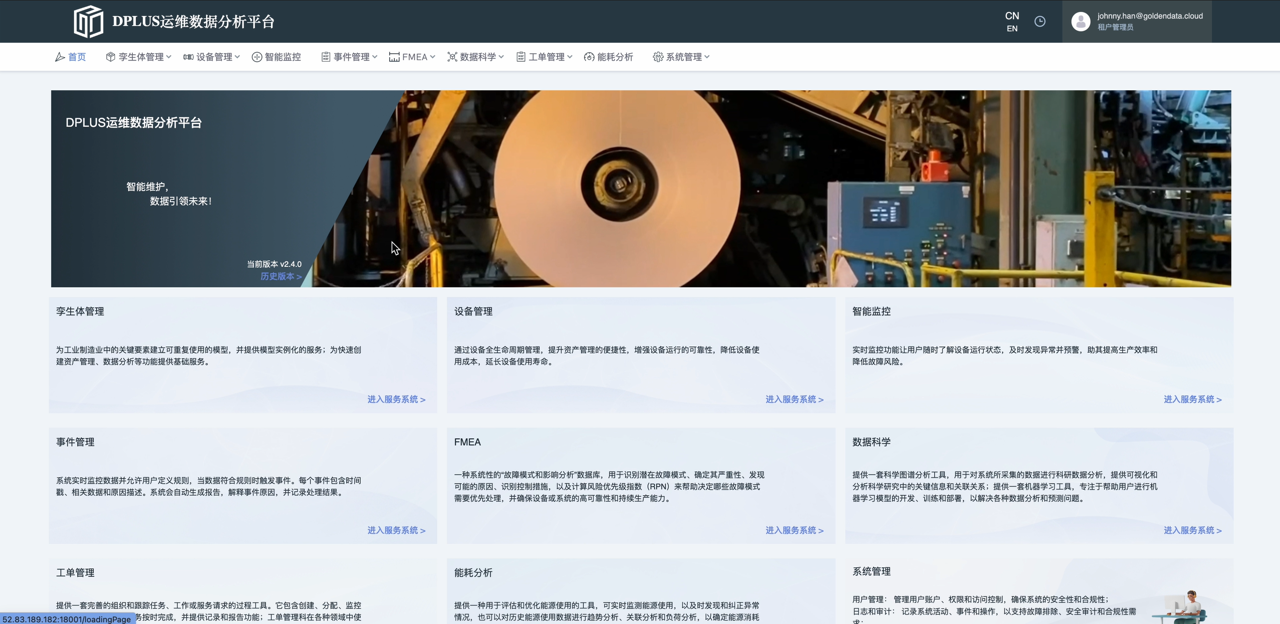The width and height of the screenshot is (1280, 624).
Task: Click the DPLUS cube logo
Action: coord(88,21)
